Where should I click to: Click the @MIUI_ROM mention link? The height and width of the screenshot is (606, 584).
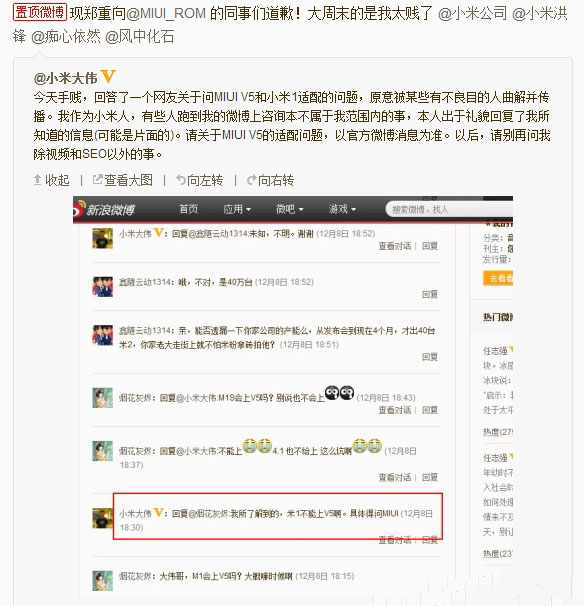pos(166,14)
